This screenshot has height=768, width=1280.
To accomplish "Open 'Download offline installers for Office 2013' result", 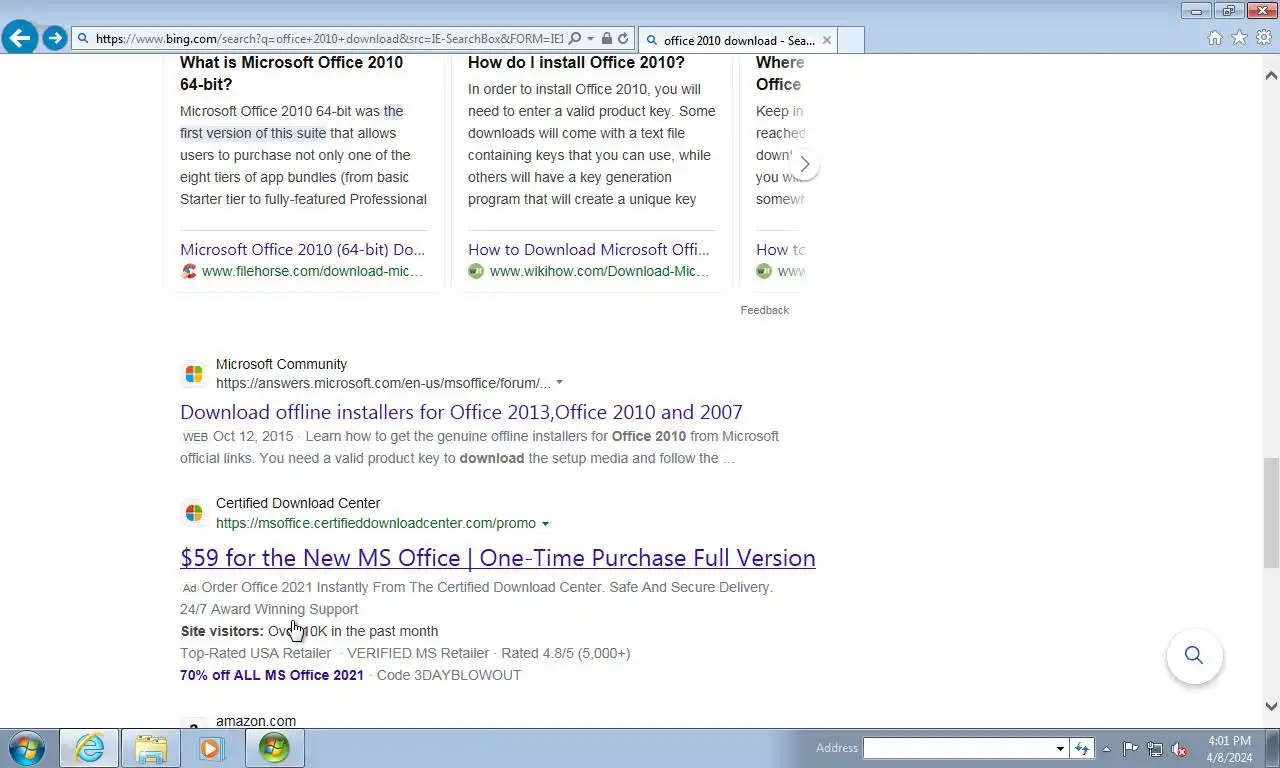I will [x=461, y=412].
